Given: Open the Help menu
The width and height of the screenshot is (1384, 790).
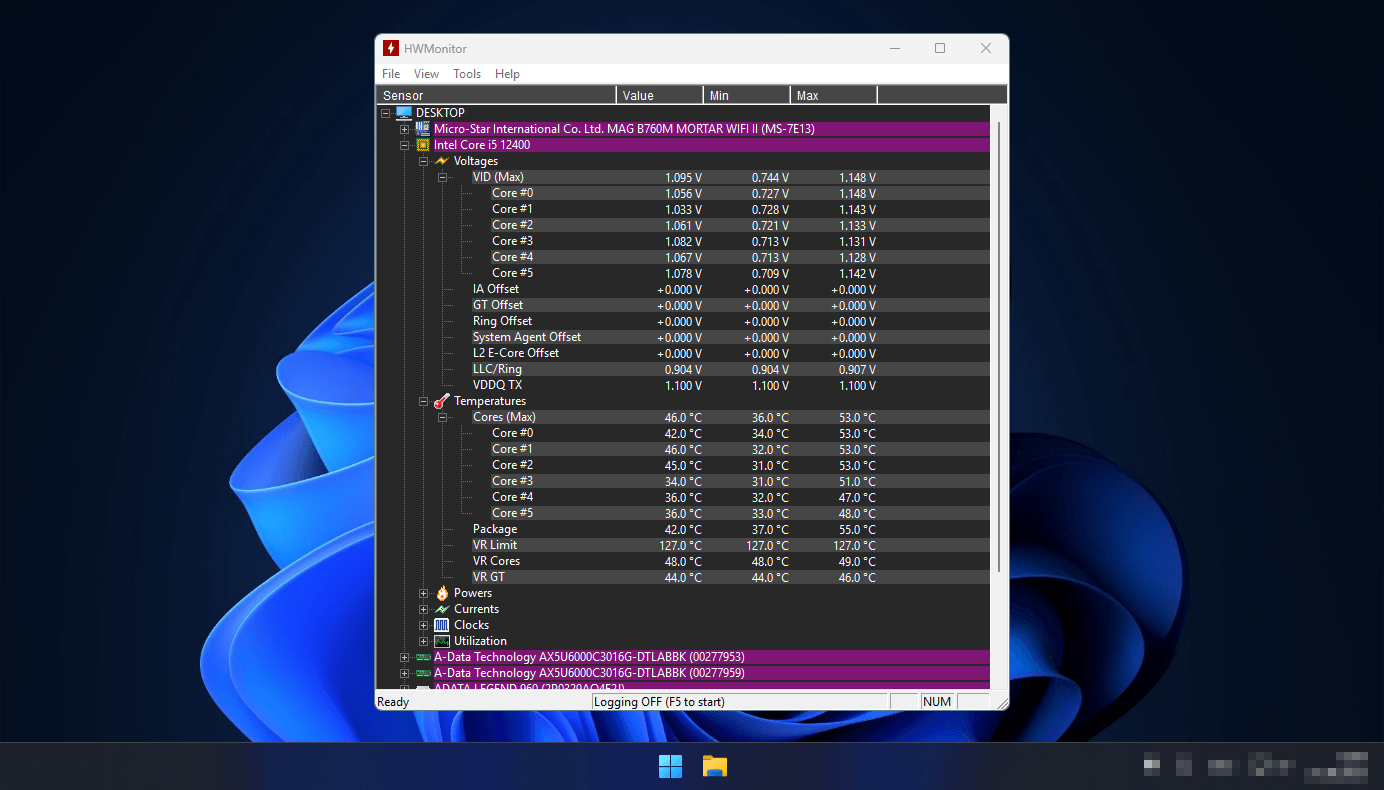Looking at the screenshot, I should click(x=507, y=74).
